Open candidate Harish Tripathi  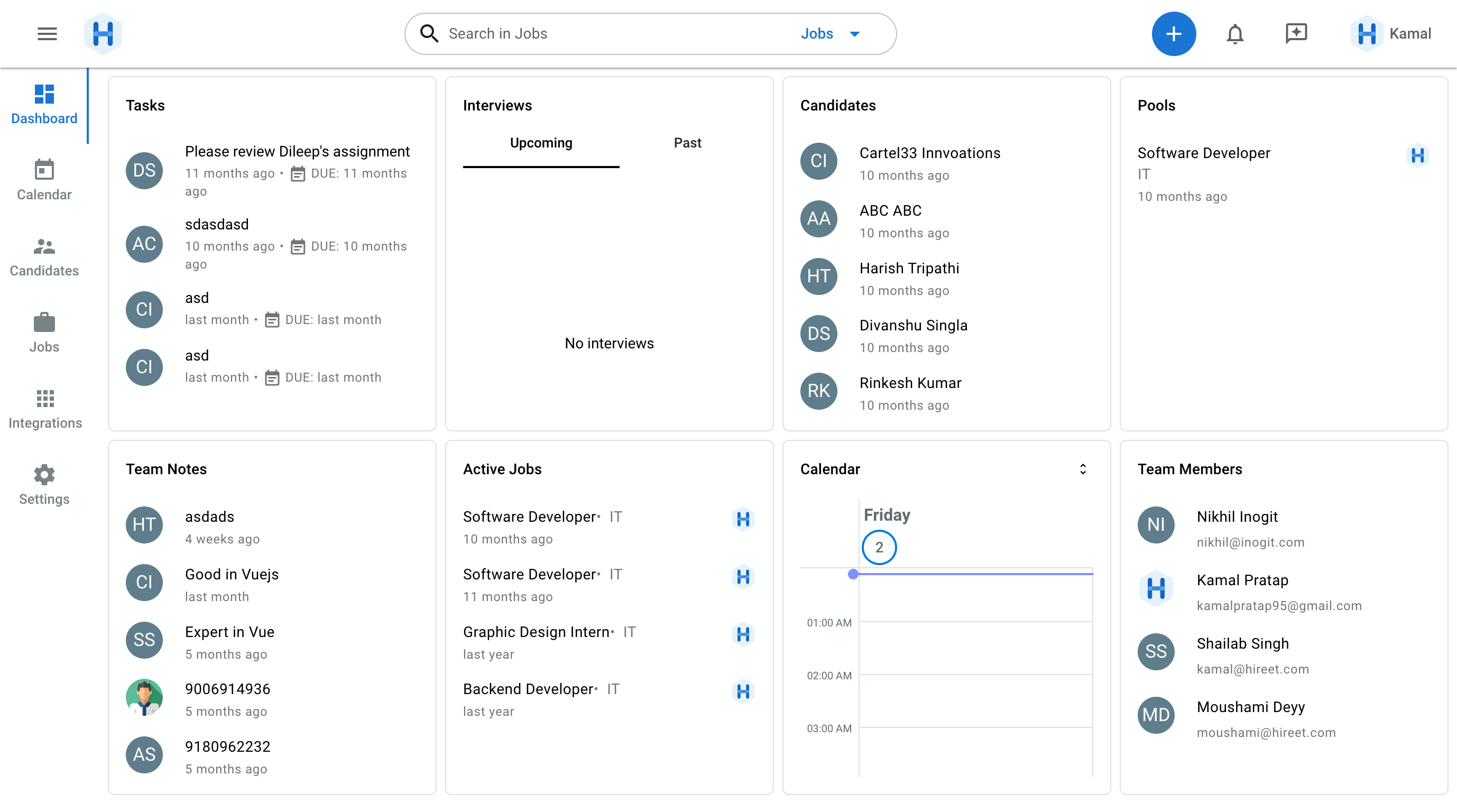(x=909, y=269)
